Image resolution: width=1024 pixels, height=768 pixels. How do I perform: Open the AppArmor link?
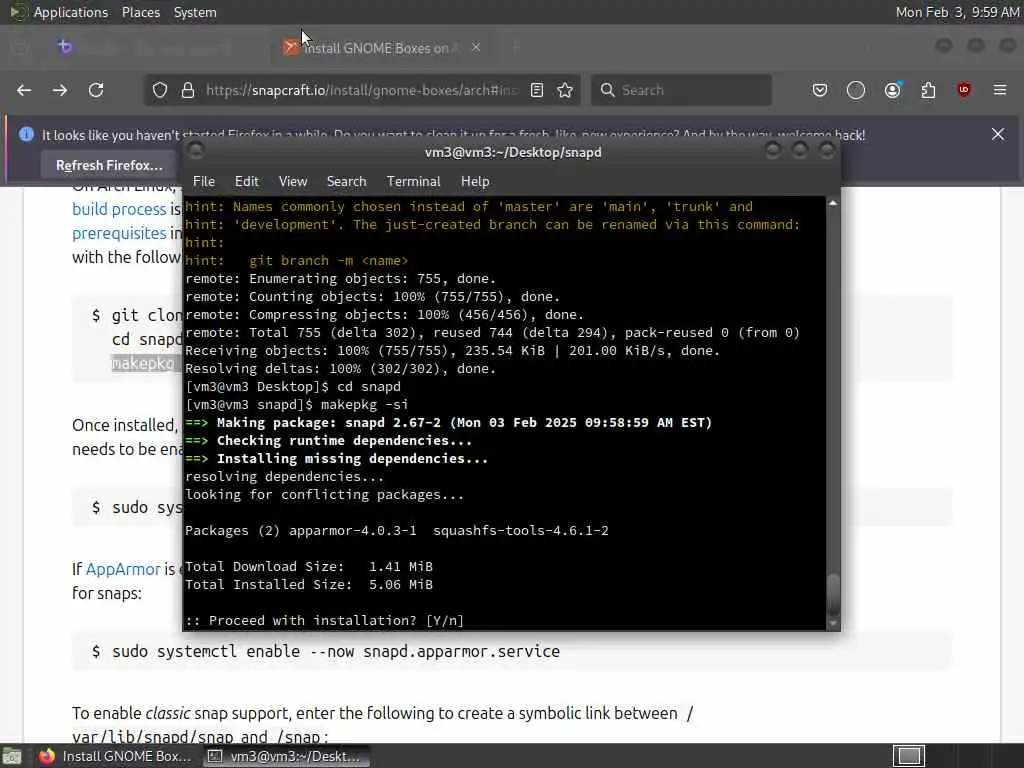click(123, 569)
